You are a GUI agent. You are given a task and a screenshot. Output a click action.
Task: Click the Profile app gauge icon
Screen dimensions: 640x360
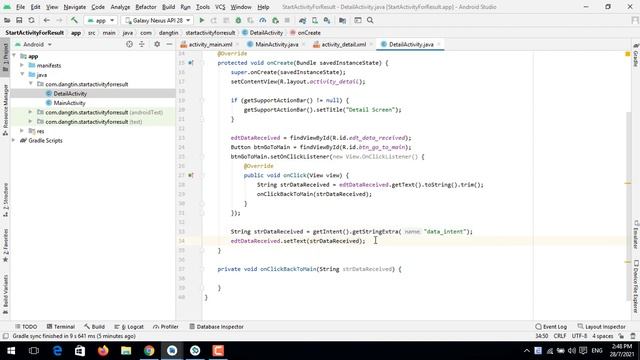[x=262, y=20]
